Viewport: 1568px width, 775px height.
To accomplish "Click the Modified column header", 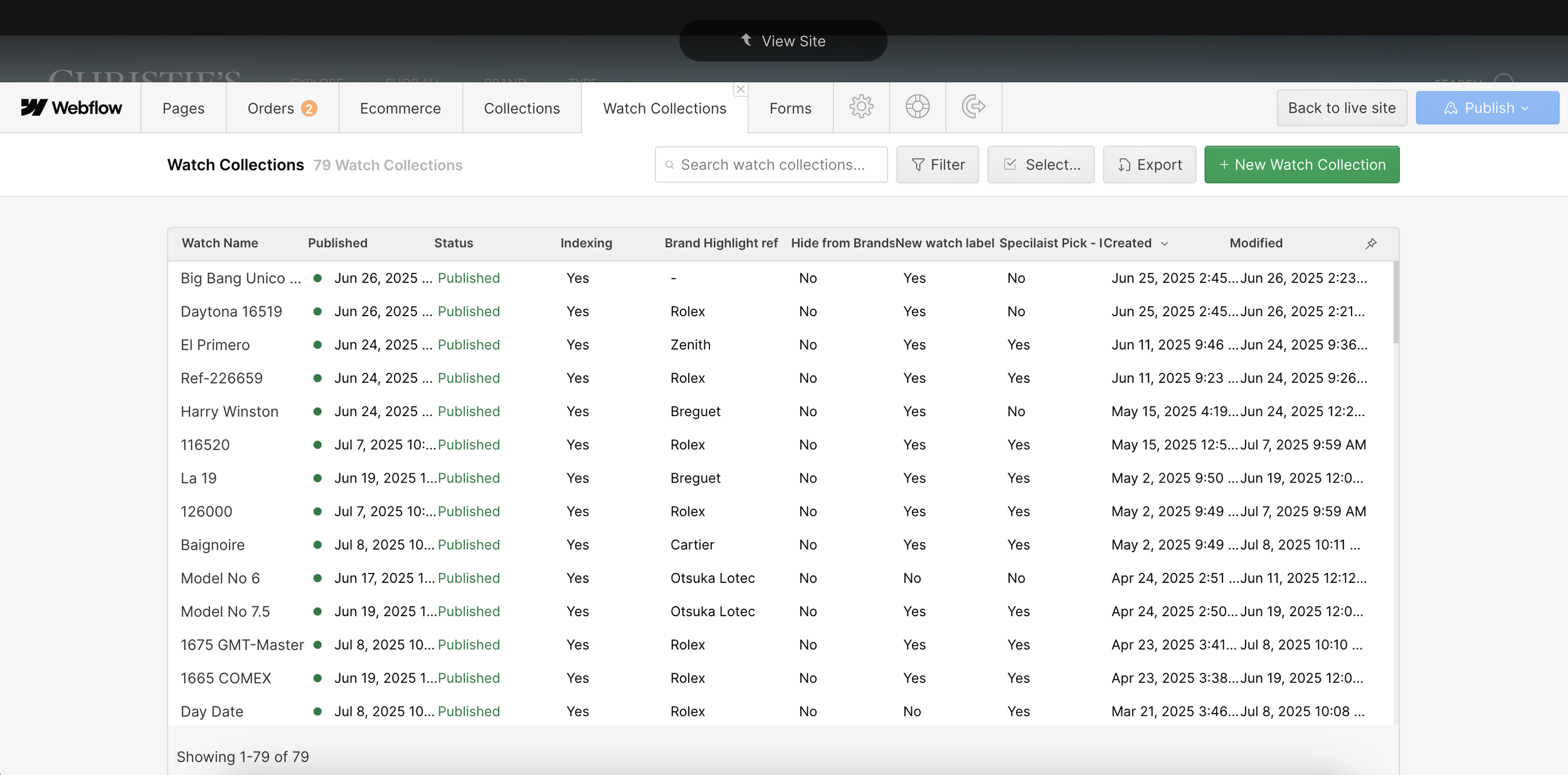I will coord(1256,243).
